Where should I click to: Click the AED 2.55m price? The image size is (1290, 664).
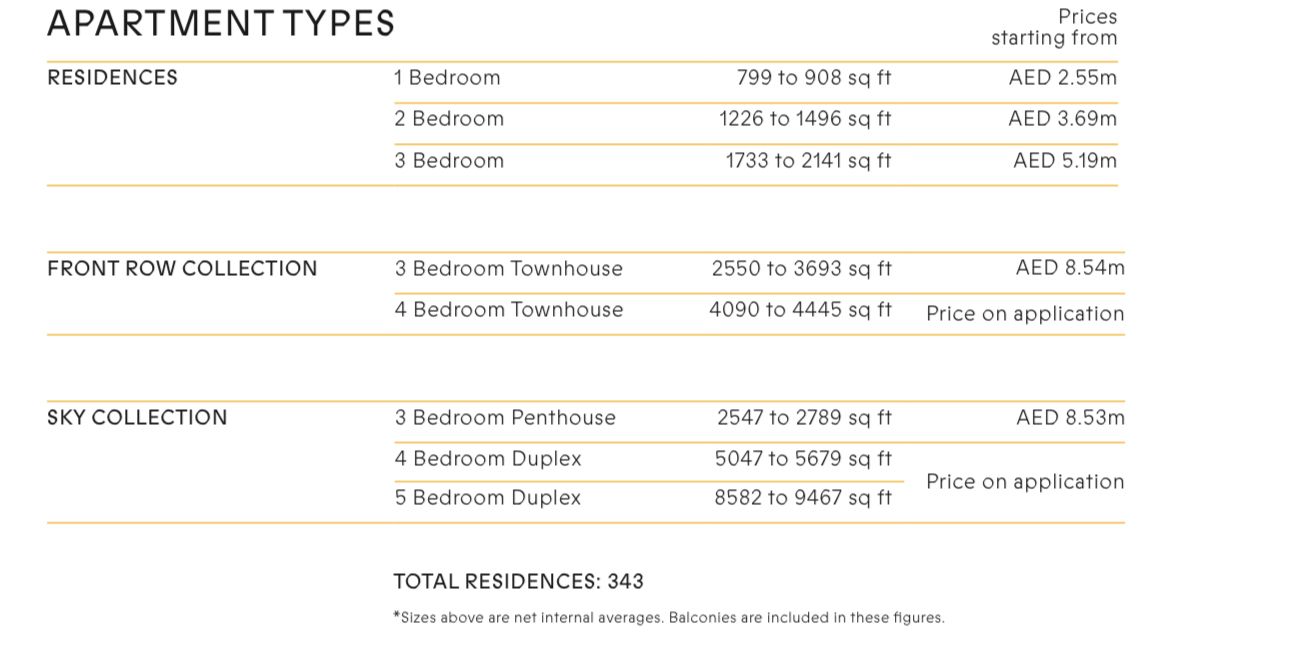point(1062,78)
